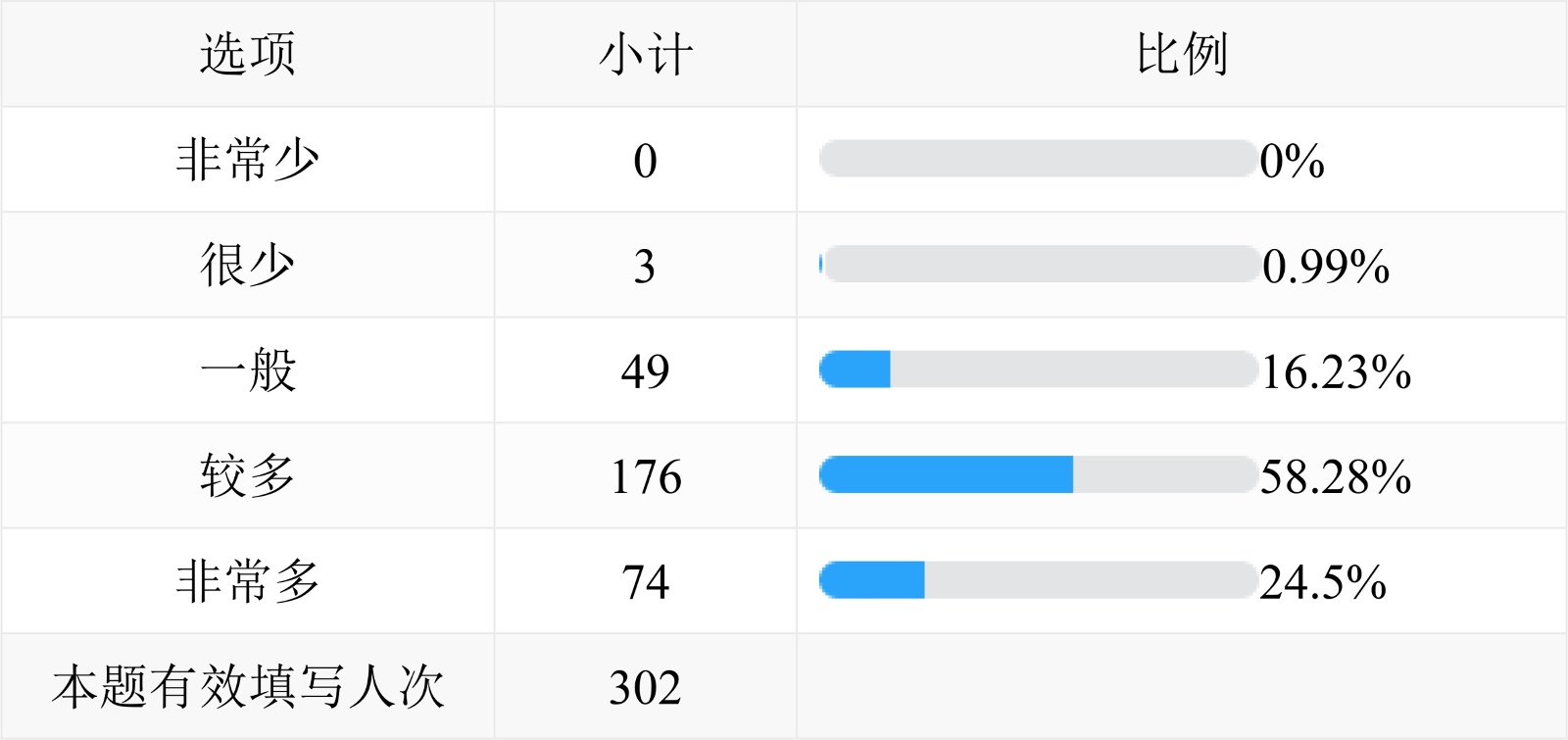Viewport: 1568px width, 740px height.
Task: Click the 选项 column header
Action: (248, 54)
